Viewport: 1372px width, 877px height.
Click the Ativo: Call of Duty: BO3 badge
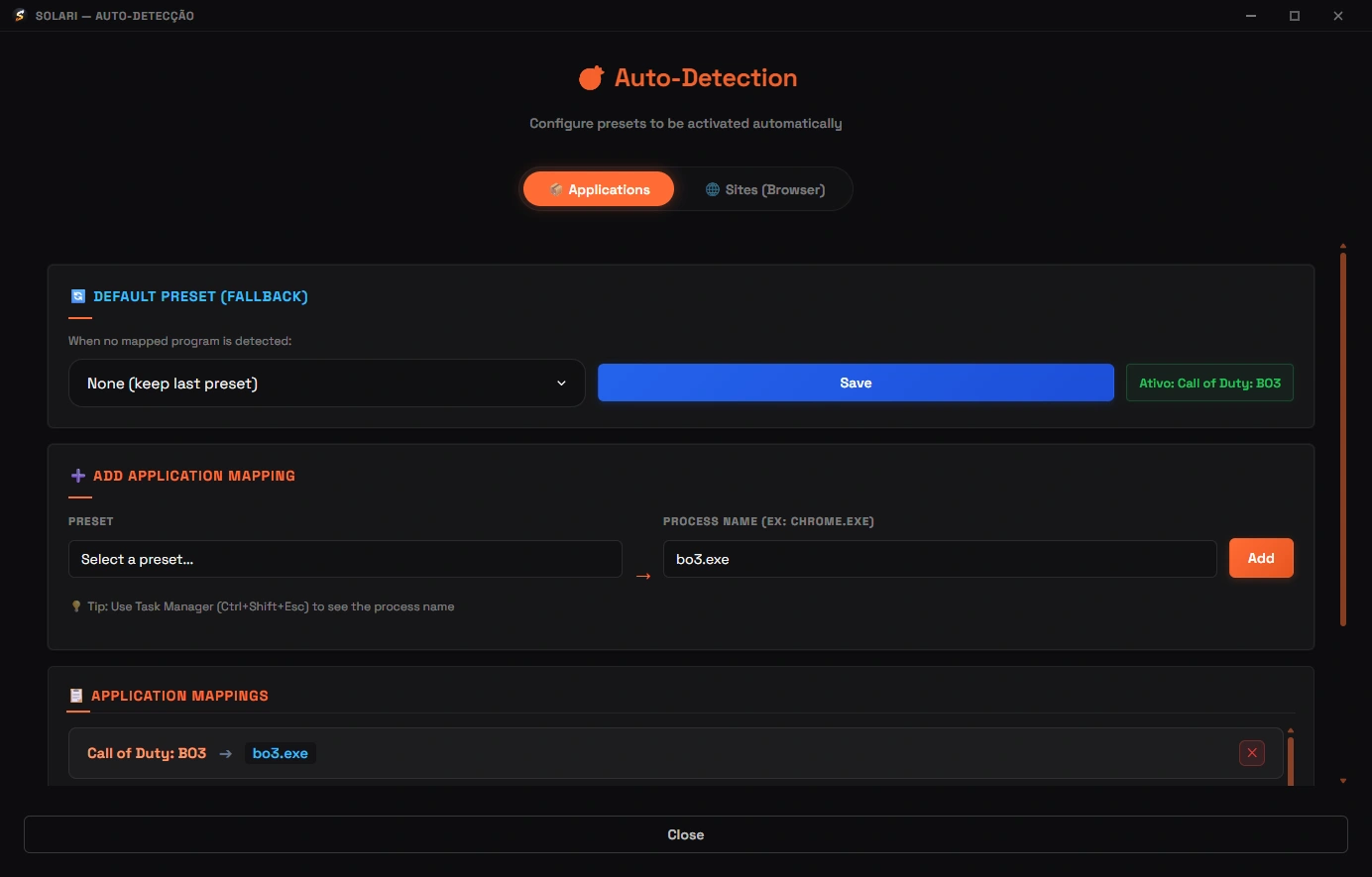click(1209, 383)
